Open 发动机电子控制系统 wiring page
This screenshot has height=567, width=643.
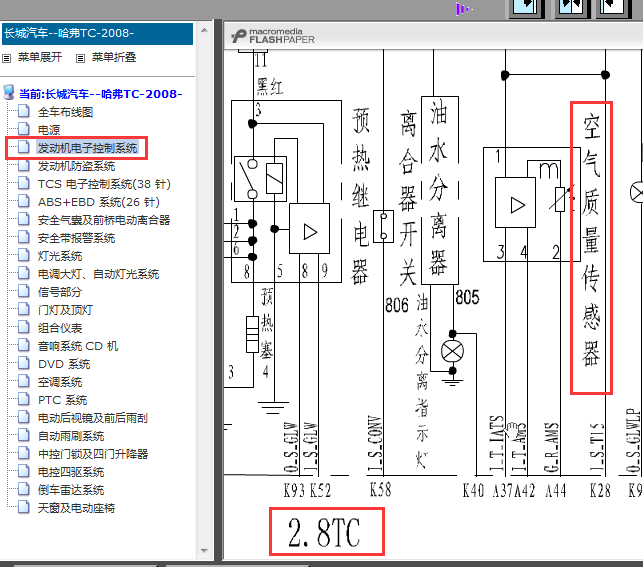[x=87, y=148]
